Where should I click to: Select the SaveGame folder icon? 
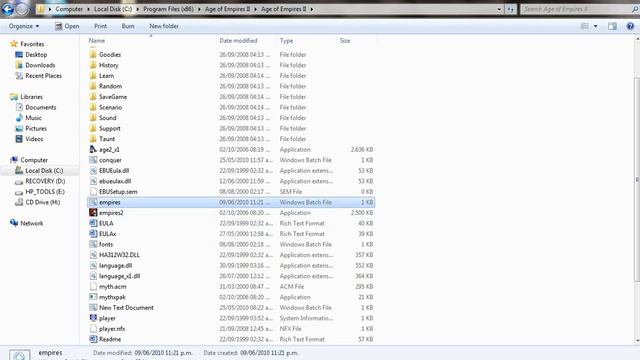pos(93,97)
